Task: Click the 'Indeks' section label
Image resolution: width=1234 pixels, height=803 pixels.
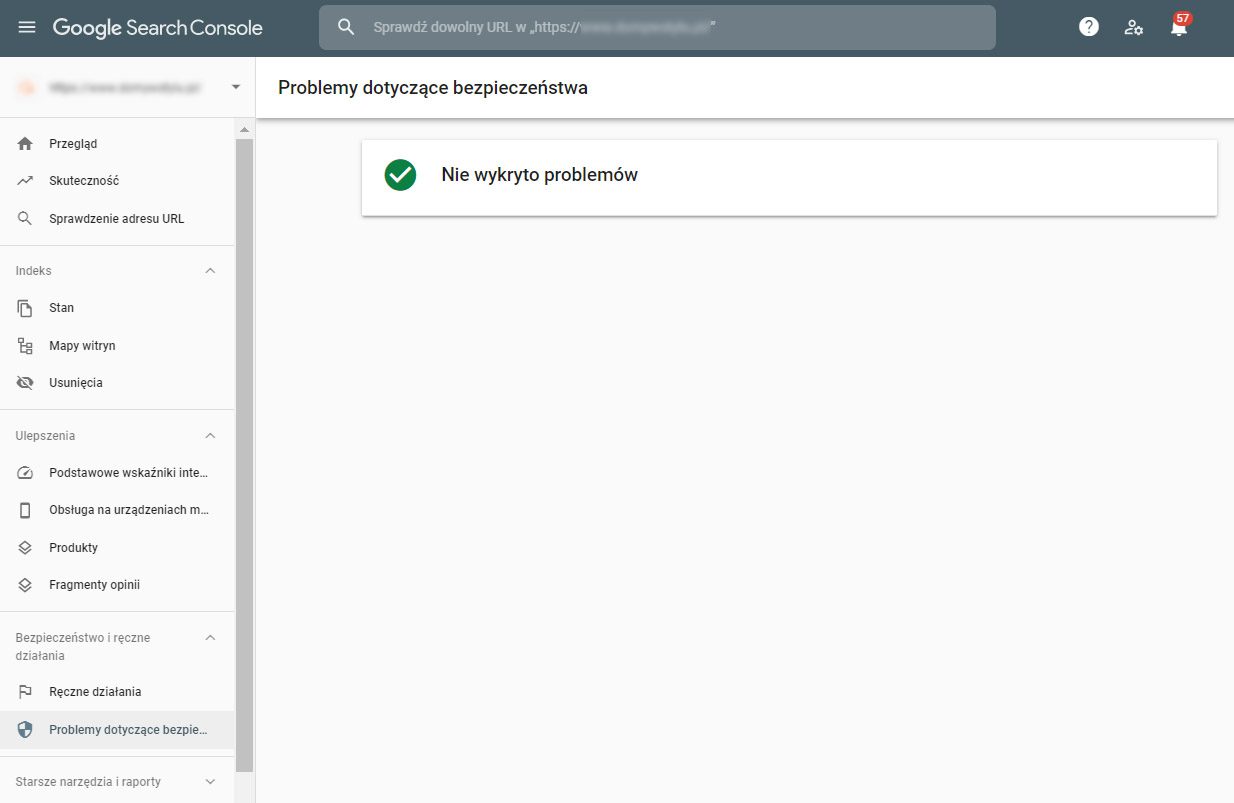Action: coord(34,271)
